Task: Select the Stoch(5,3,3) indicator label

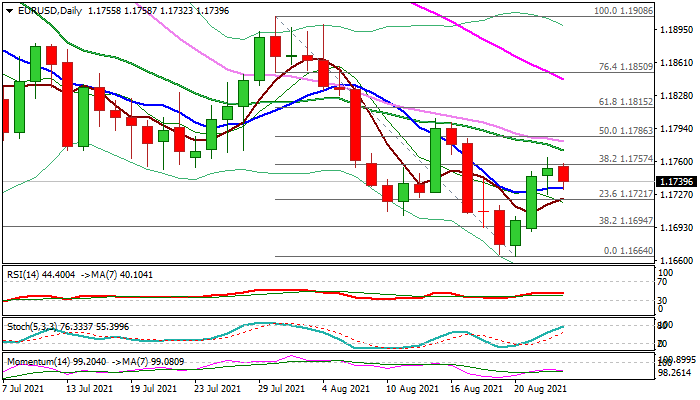Action: (35, 326)
